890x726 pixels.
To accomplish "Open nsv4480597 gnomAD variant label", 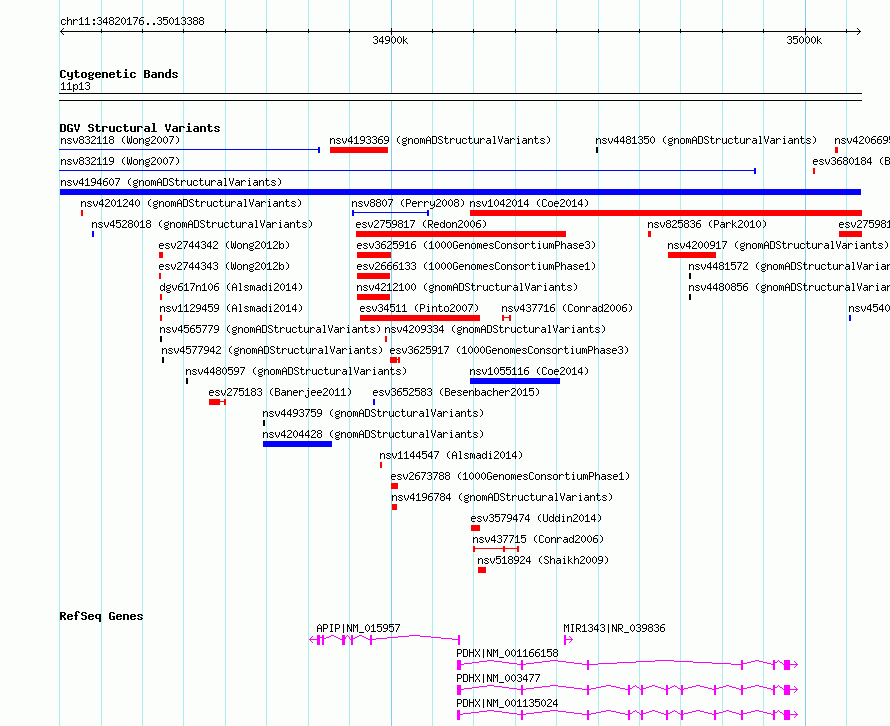I will click(x=296, y=371).
